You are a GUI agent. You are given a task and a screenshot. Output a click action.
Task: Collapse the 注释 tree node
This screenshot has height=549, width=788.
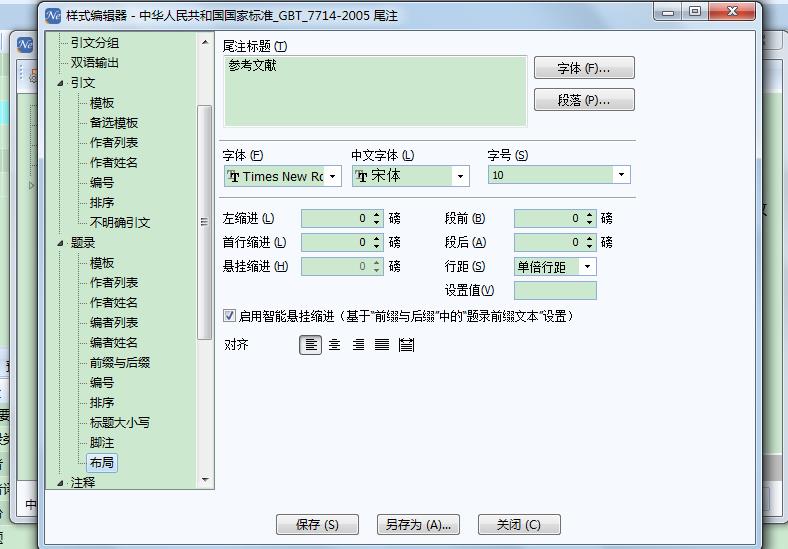click(x=60, y=483)
